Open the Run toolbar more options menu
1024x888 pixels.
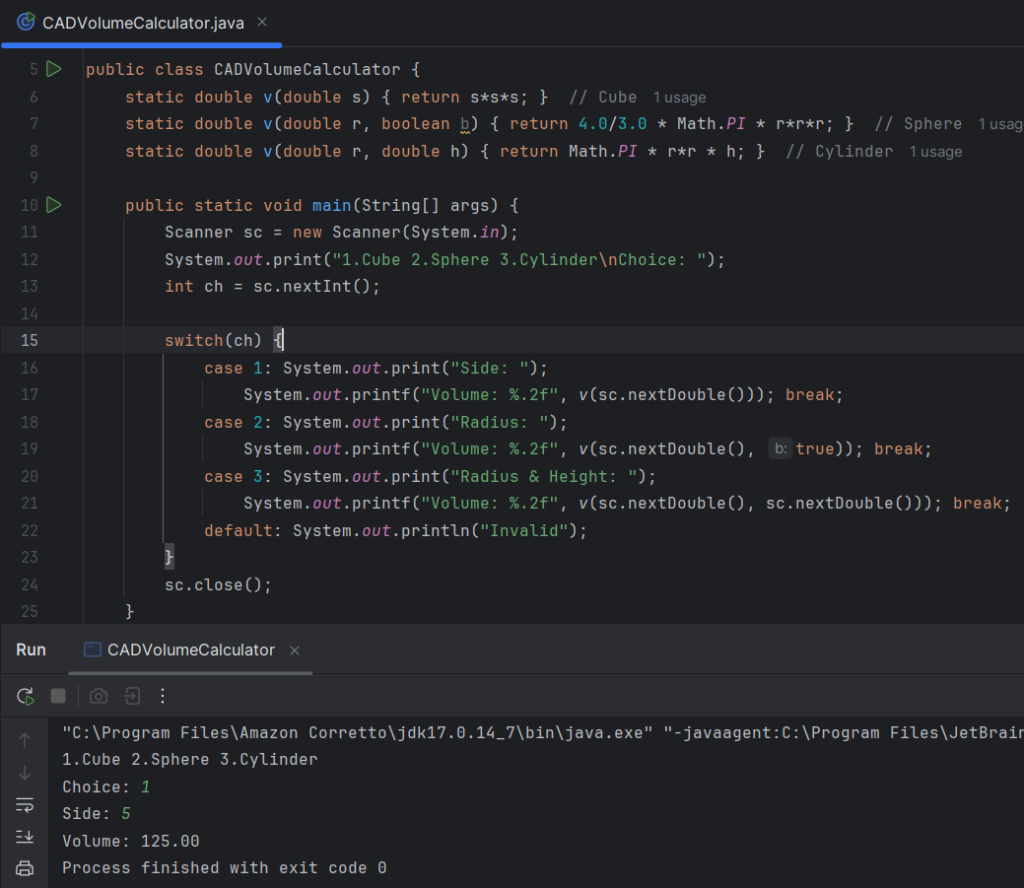[163, 696]
